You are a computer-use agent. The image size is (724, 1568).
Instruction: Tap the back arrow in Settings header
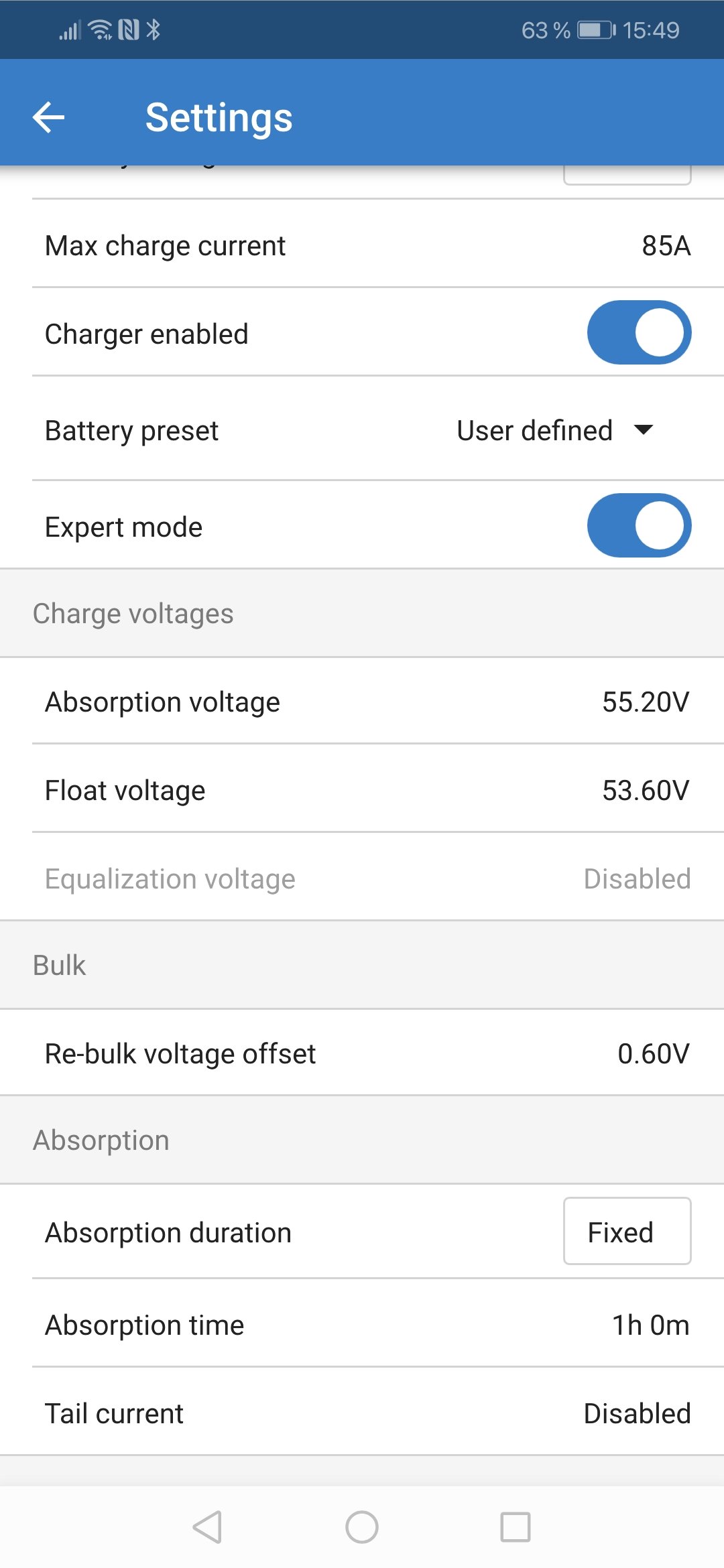pyautogui.click(x=49, y=117)
